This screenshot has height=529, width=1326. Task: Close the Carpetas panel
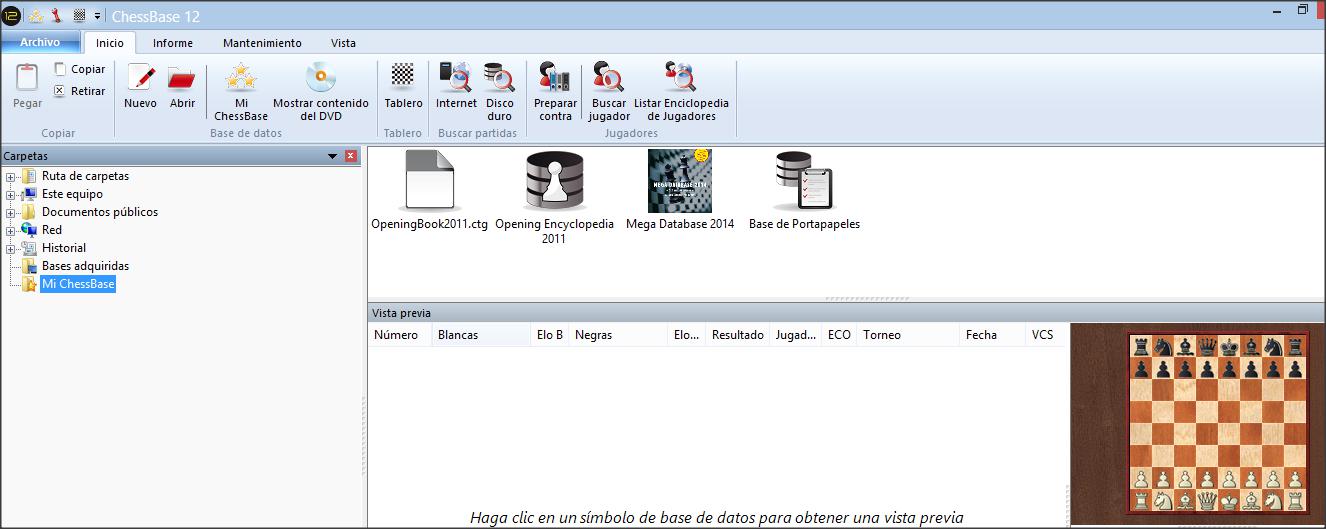351,156
